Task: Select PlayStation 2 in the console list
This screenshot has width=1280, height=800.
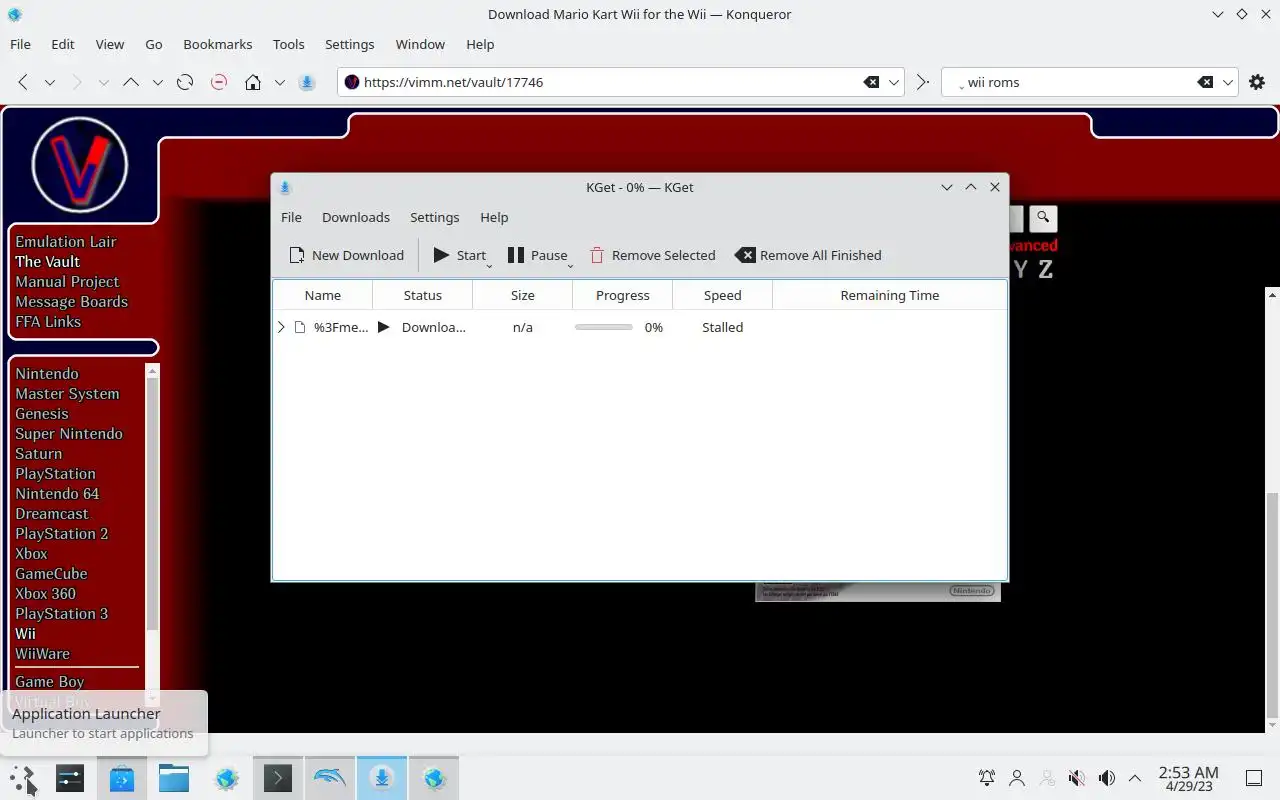Action: (62, 533)
